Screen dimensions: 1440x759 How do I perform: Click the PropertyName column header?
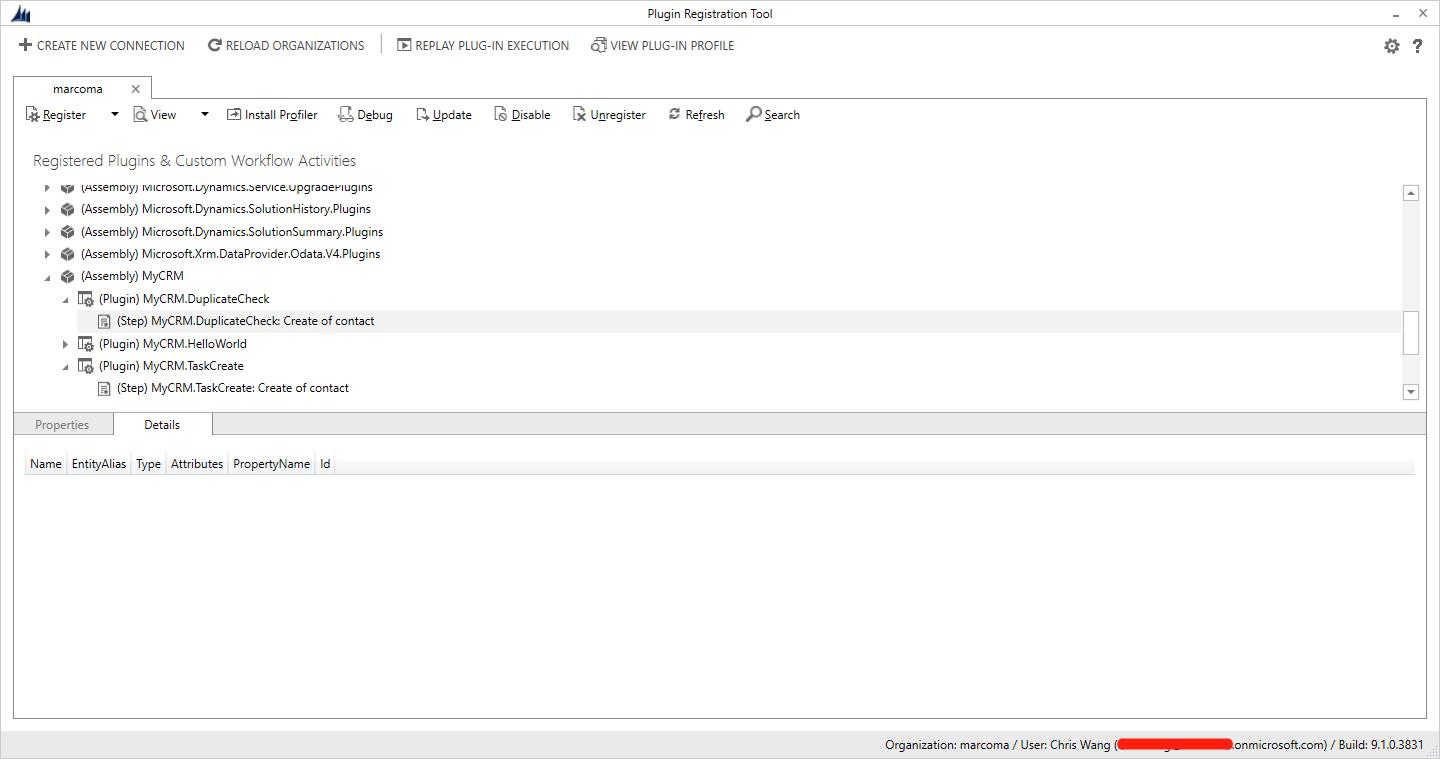271,464
